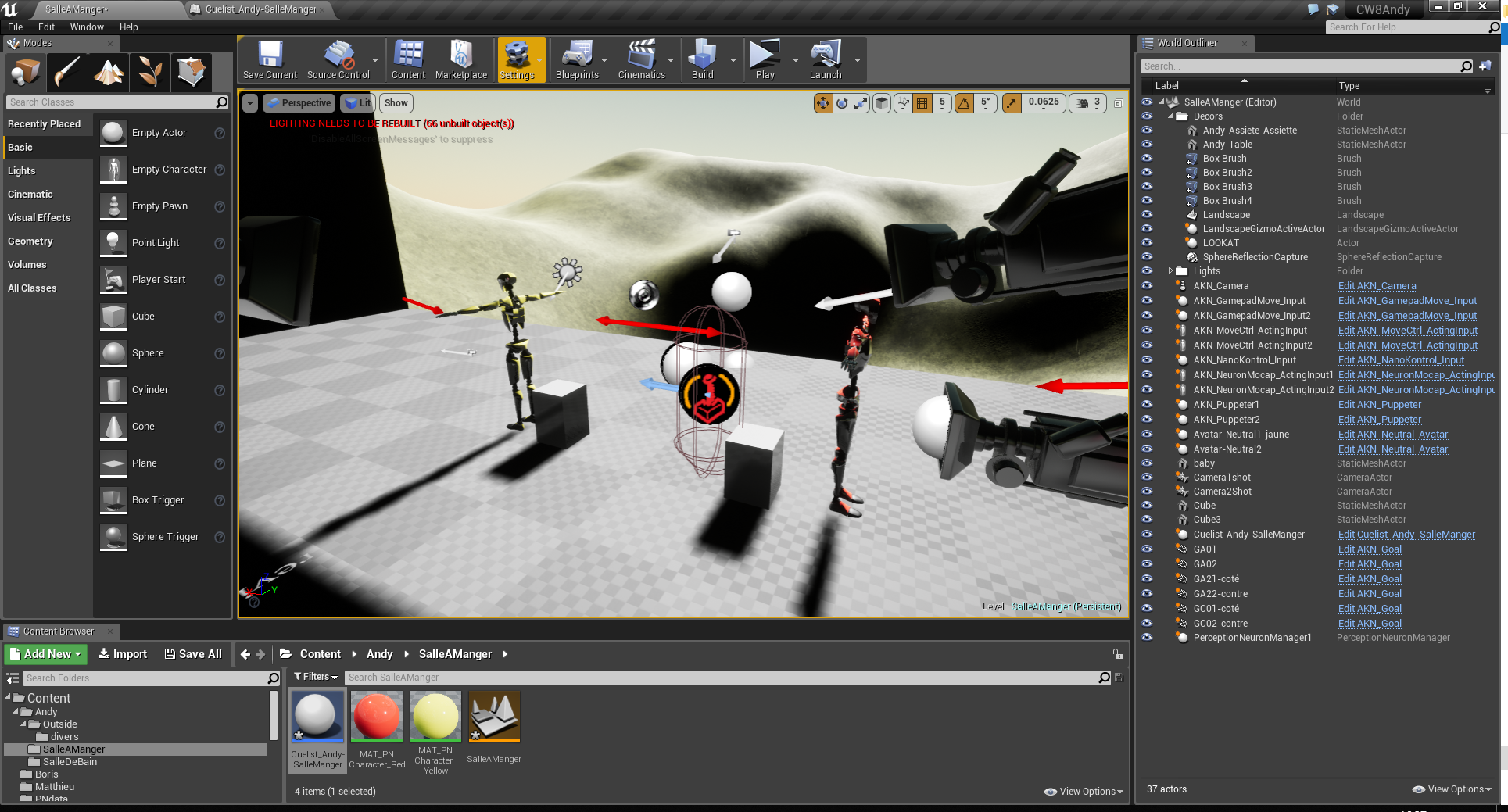Open the Launch options dropdown arrow
The height and width of the screenshot is (812, 1508).
[858, 60]
